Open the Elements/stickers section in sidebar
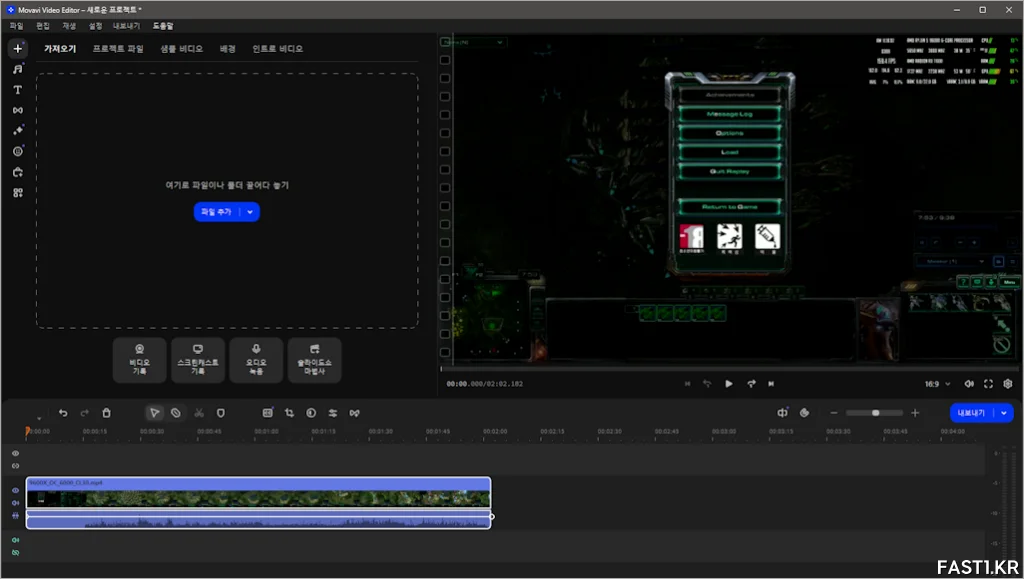This screenshot has width=1024, height=579. [x=18, y=172]
